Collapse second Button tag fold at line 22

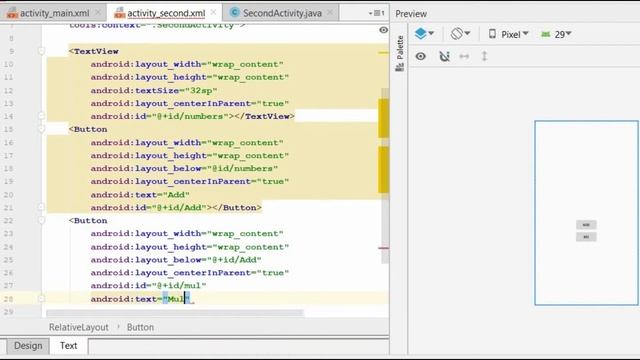point(41,220)
